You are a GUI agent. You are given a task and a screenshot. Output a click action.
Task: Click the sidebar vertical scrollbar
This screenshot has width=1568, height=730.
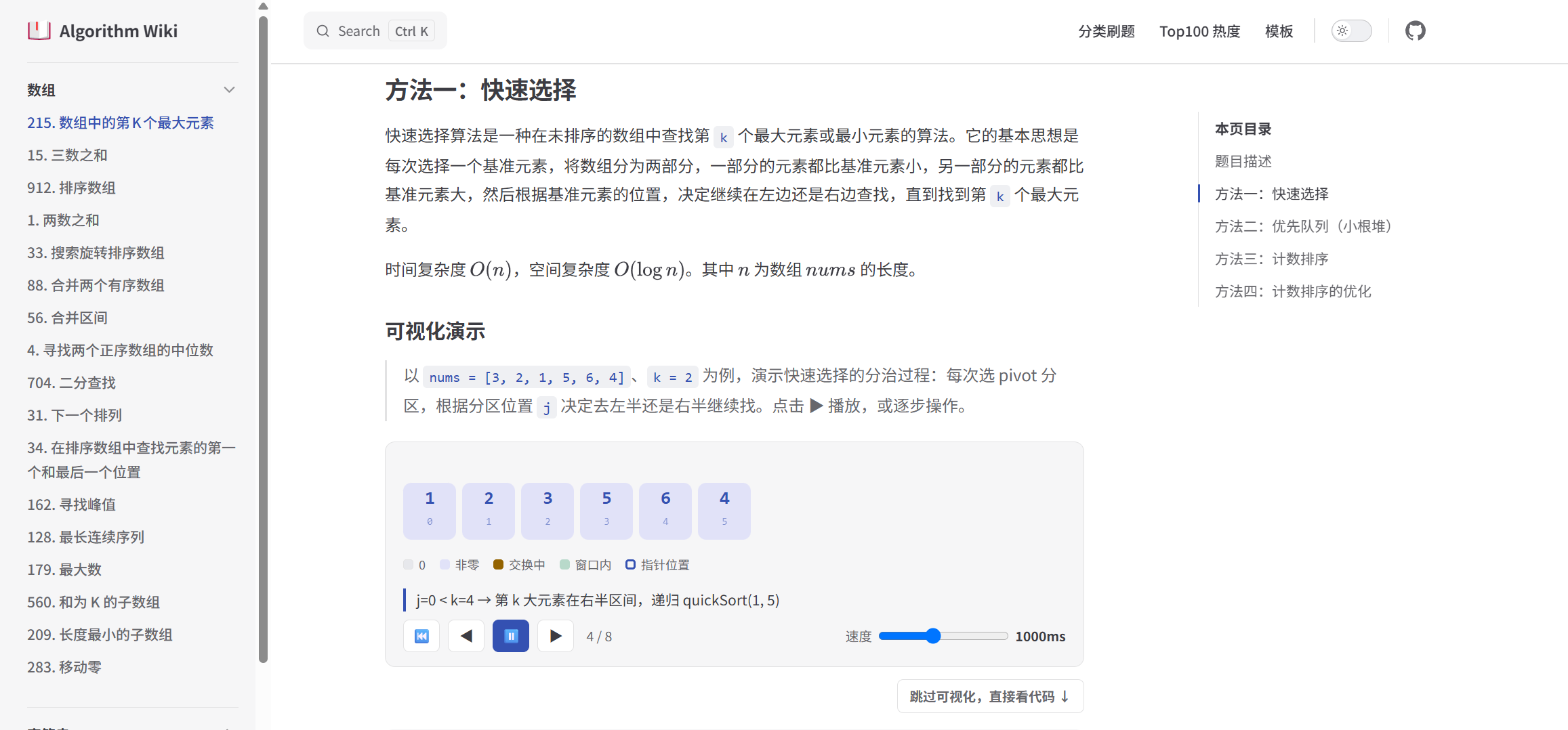click(264, 339)
